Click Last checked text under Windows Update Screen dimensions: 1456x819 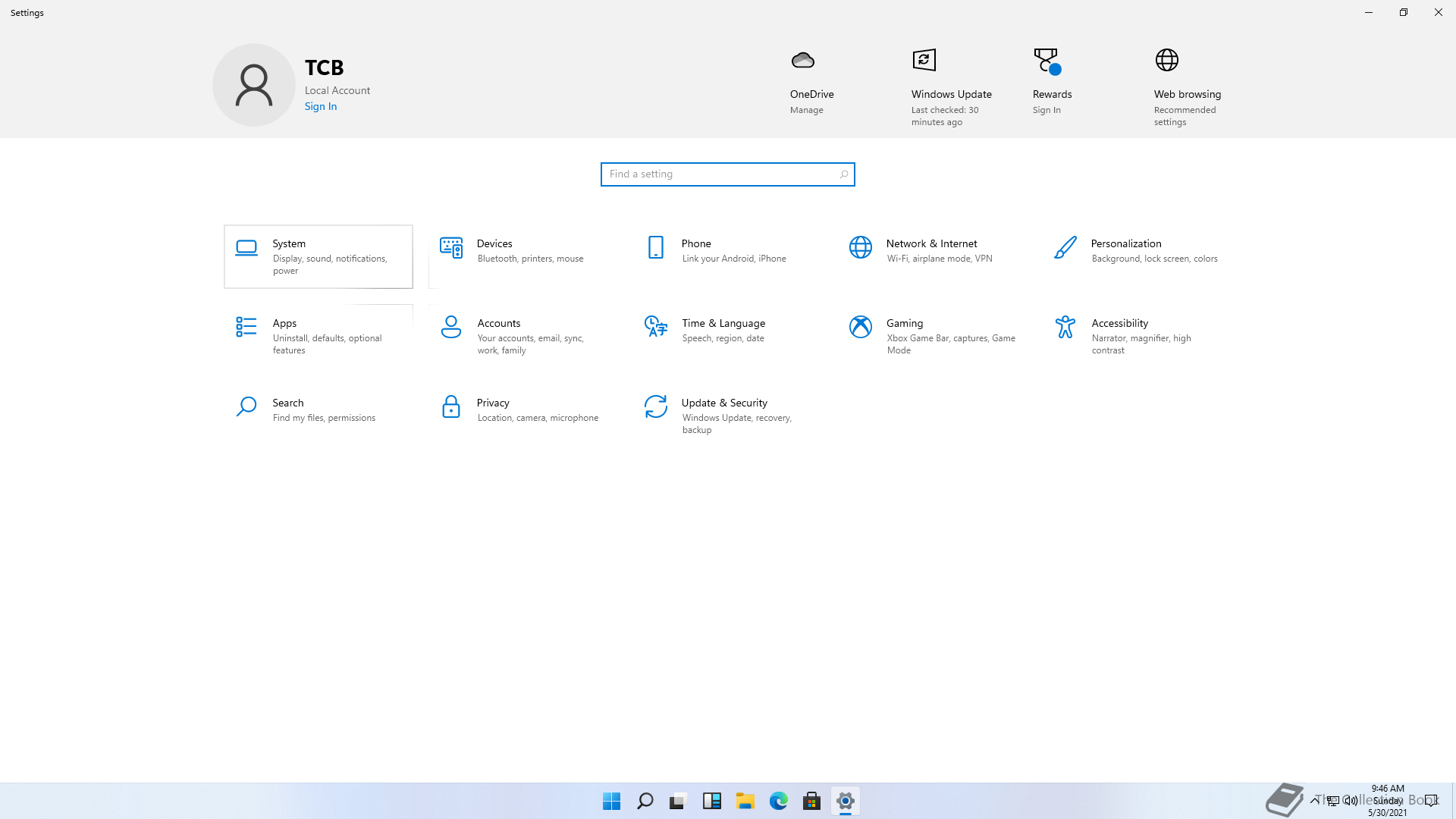pyautogui.click(x=945, y=116)
